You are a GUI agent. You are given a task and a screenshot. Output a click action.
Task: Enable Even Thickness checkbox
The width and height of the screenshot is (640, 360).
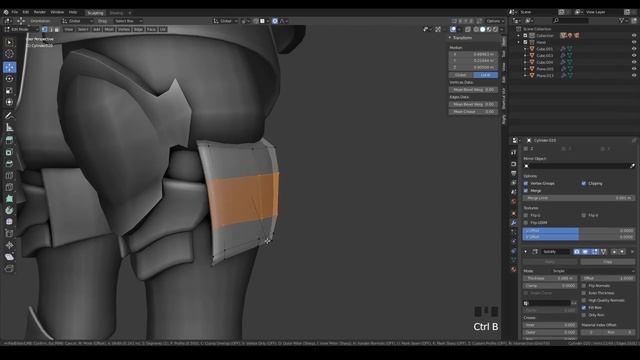point(584,293)
